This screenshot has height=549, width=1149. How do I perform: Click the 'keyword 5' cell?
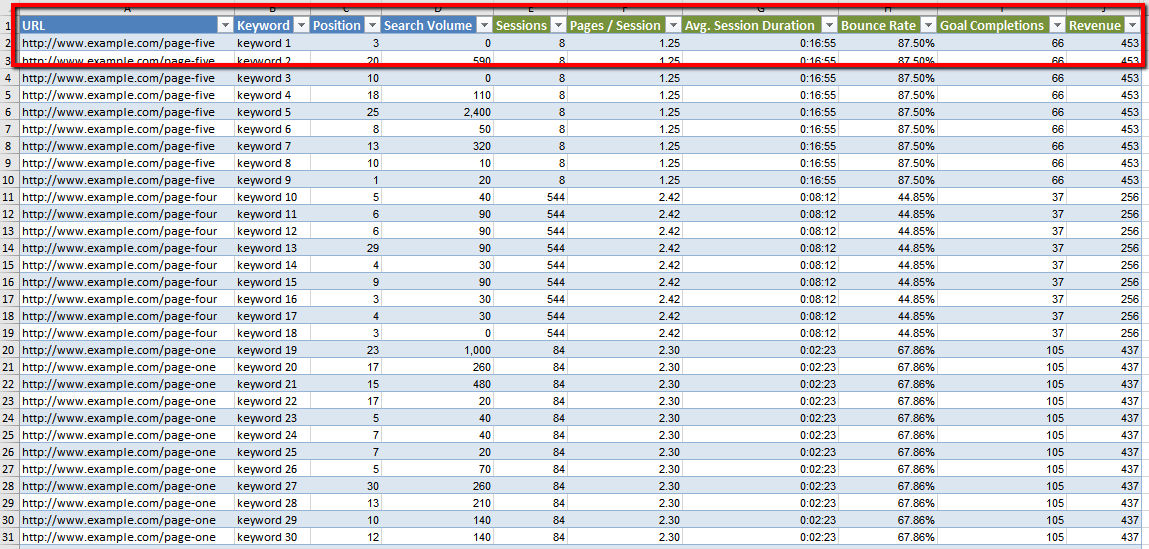272,111
